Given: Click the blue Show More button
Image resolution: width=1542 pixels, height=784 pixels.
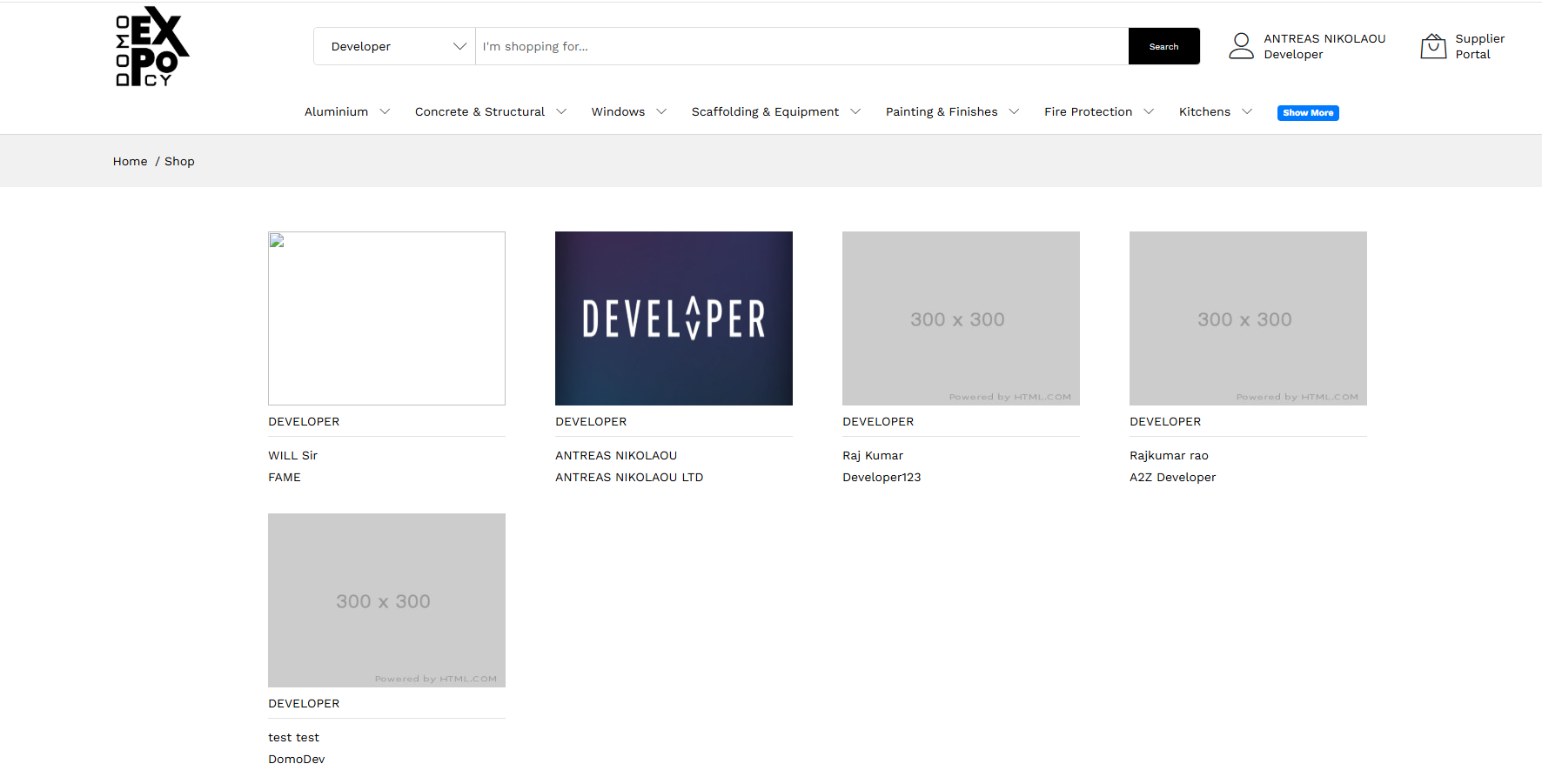Looking at the screenshot, I should 1308,113.
